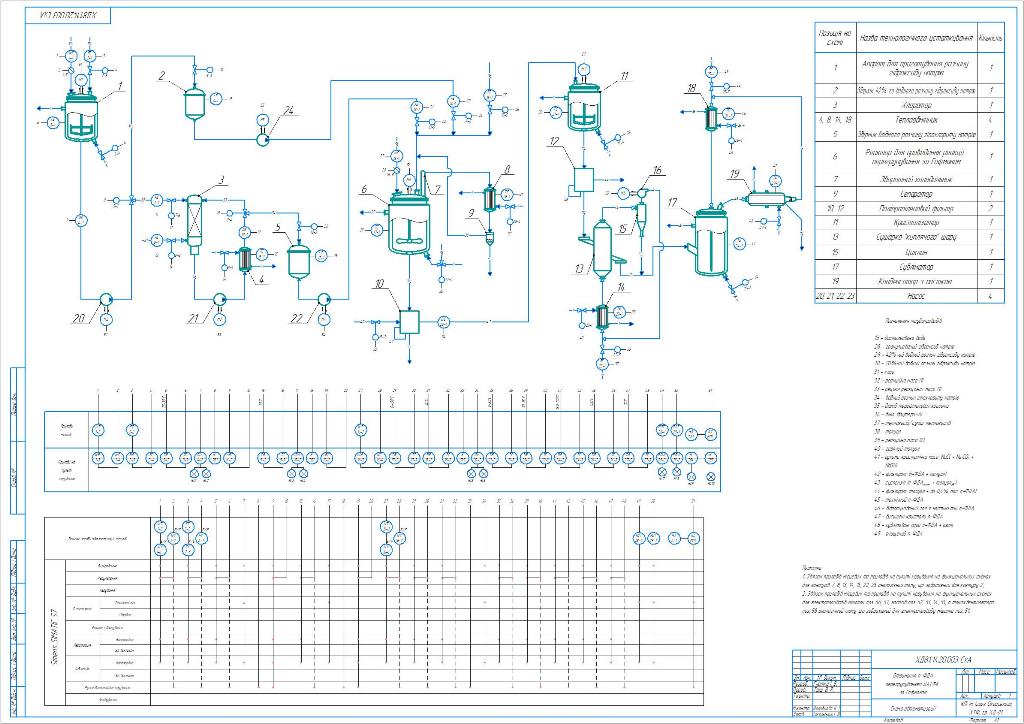Image resolution: width=1024 pixels, height=724 pixels.
Task: Select the "10, 12" position cell in the table
Action: (835, 208)
